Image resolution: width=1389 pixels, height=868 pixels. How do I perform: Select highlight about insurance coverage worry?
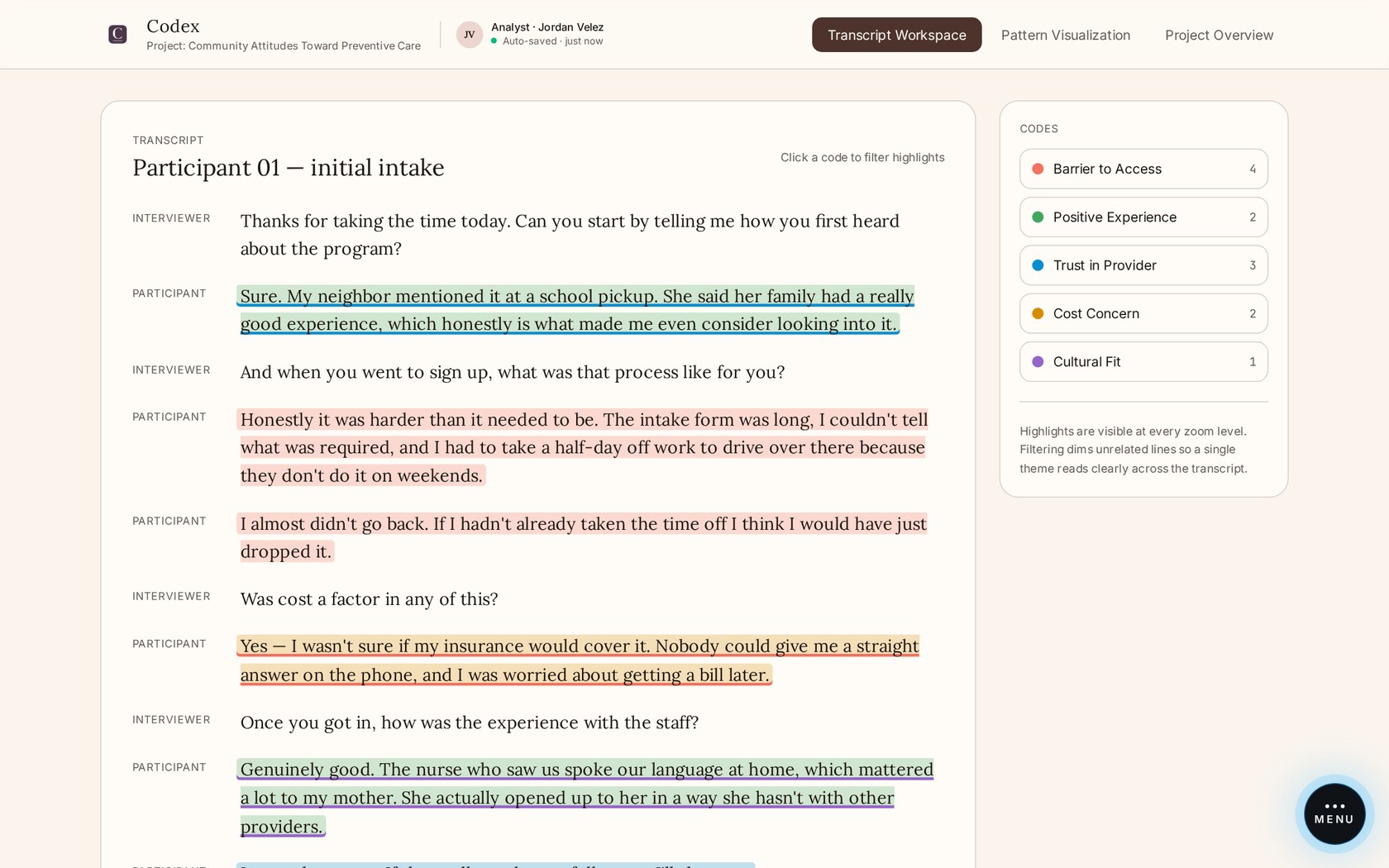[579, 661]
